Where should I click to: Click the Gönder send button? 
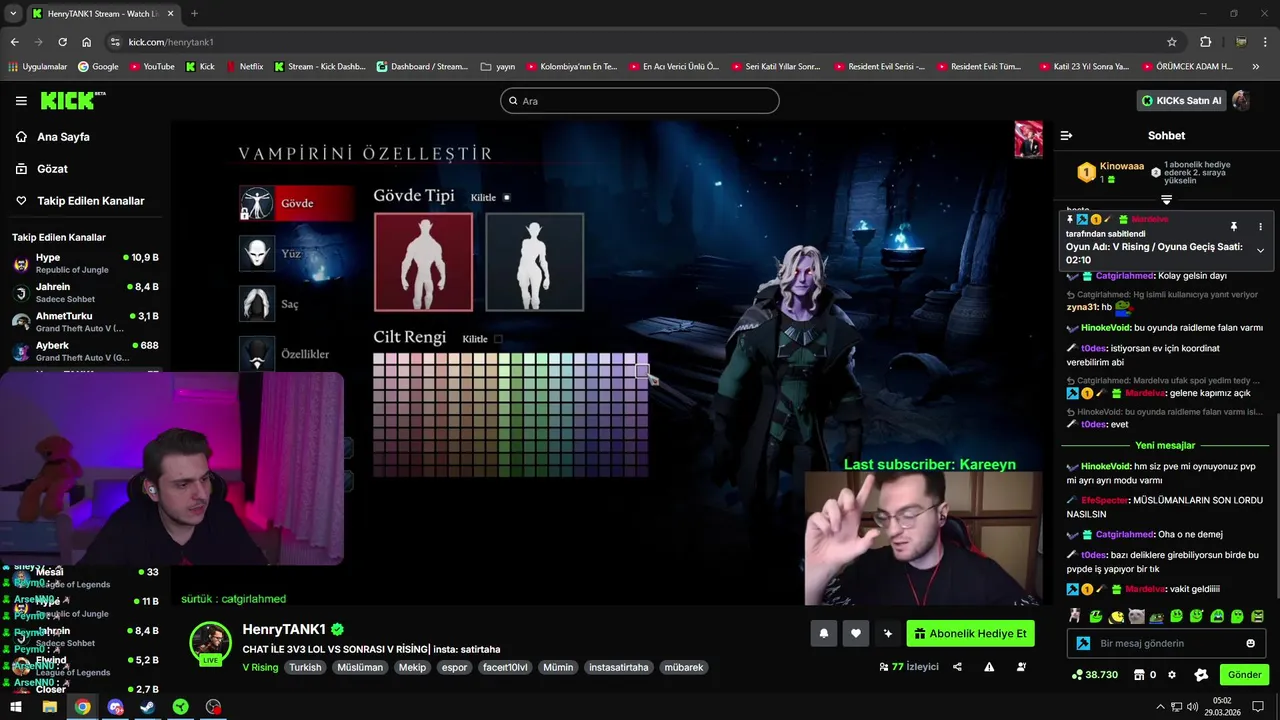tap(1244, 675)
